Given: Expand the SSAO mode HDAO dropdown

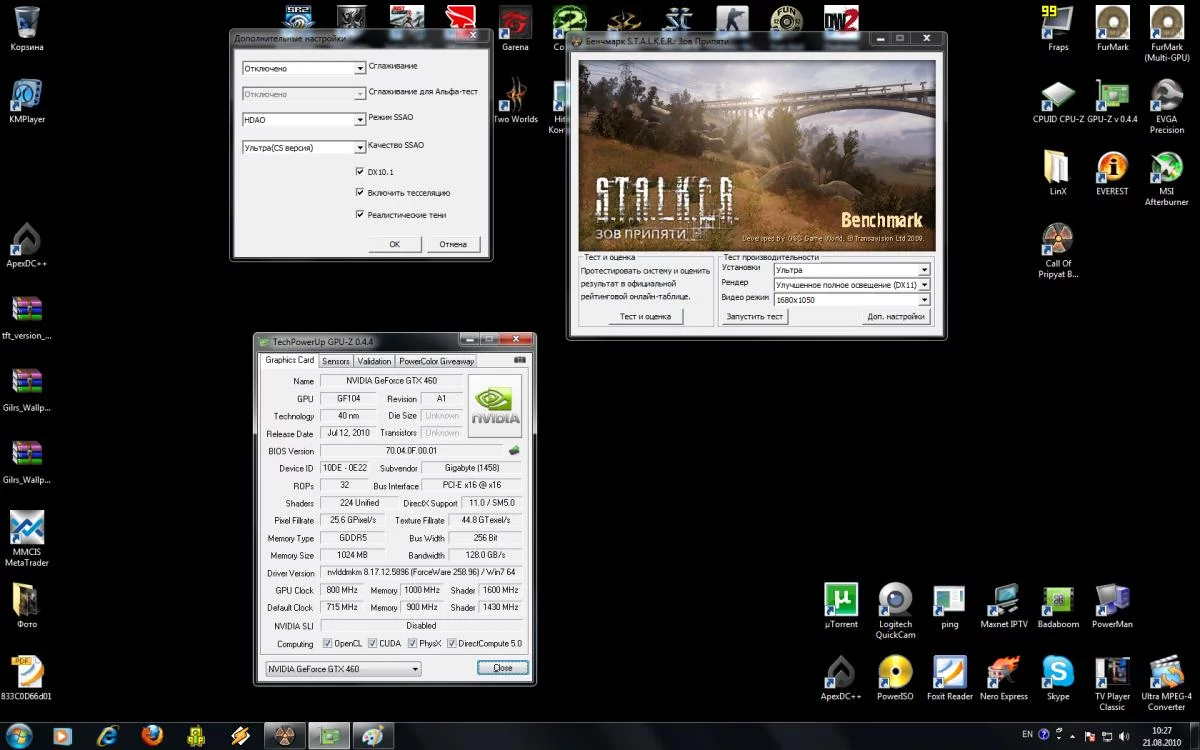Looking at the screenshot, I should [360, 120].
